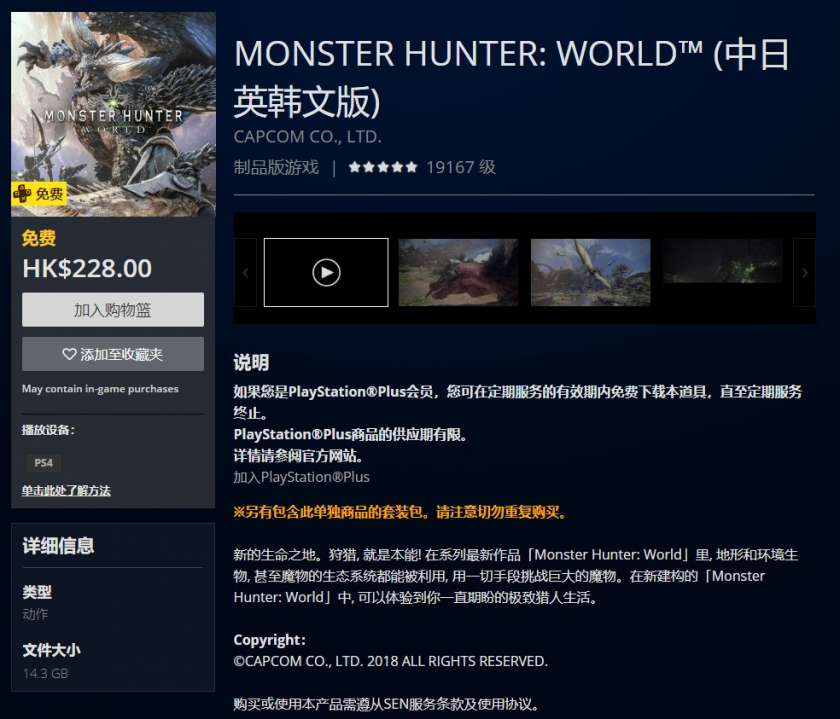Click the 19167 级 rating count

coord(461,167)
